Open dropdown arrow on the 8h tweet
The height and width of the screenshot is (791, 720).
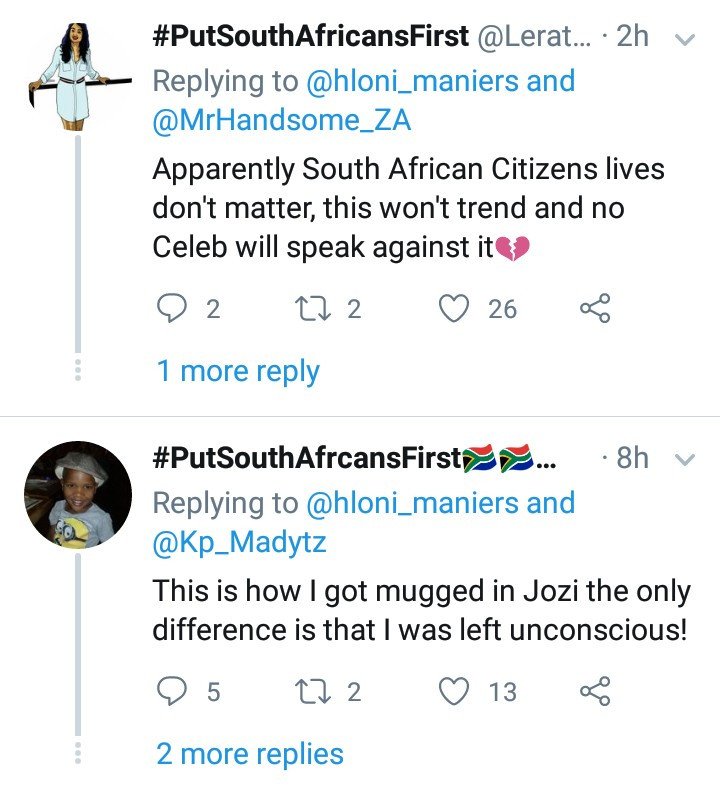tap(685, 460)
